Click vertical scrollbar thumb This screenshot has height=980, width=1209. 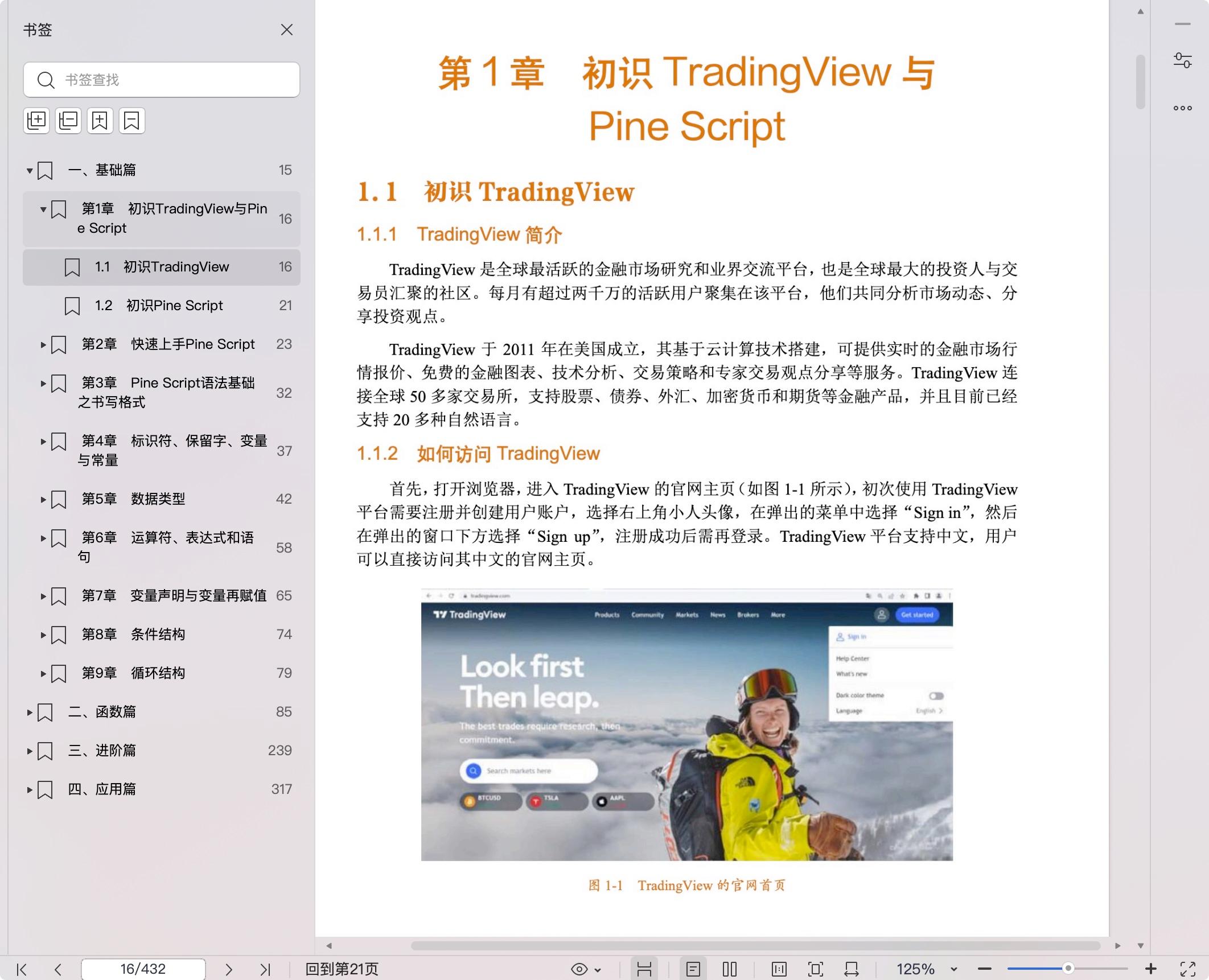[1140, 81]
